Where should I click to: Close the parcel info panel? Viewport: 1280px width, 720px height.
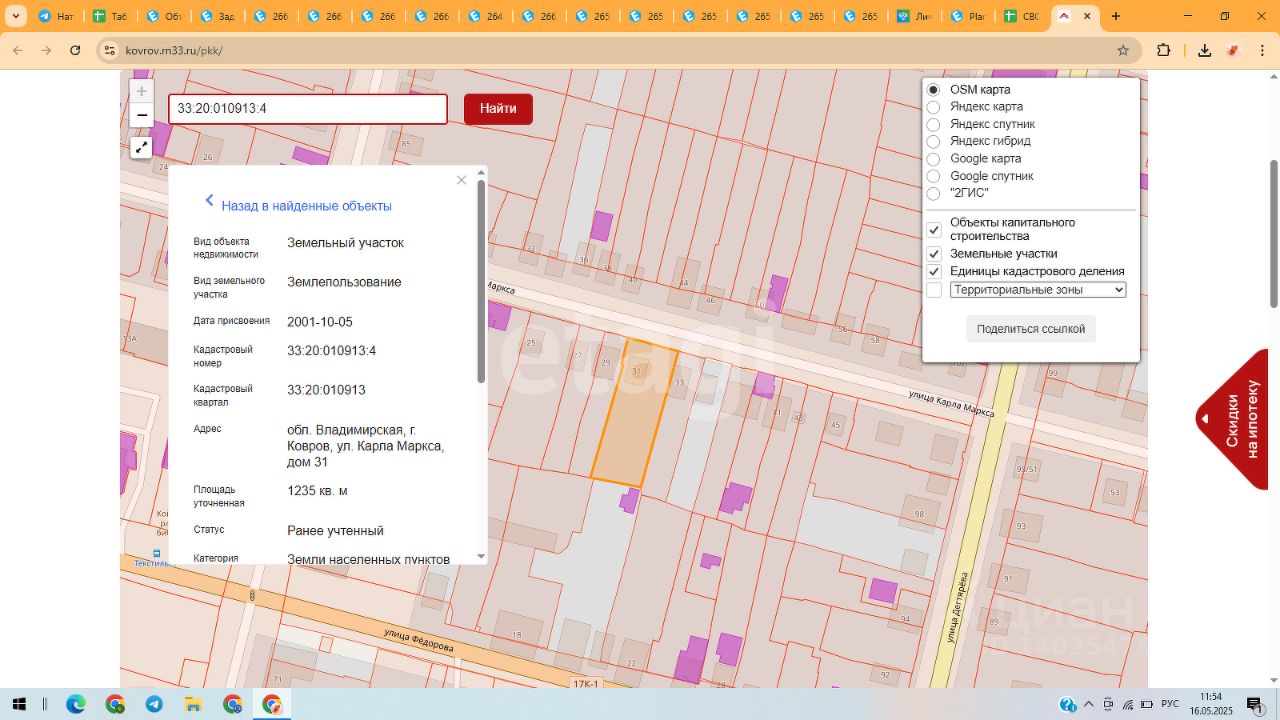[x=461, y=180]
